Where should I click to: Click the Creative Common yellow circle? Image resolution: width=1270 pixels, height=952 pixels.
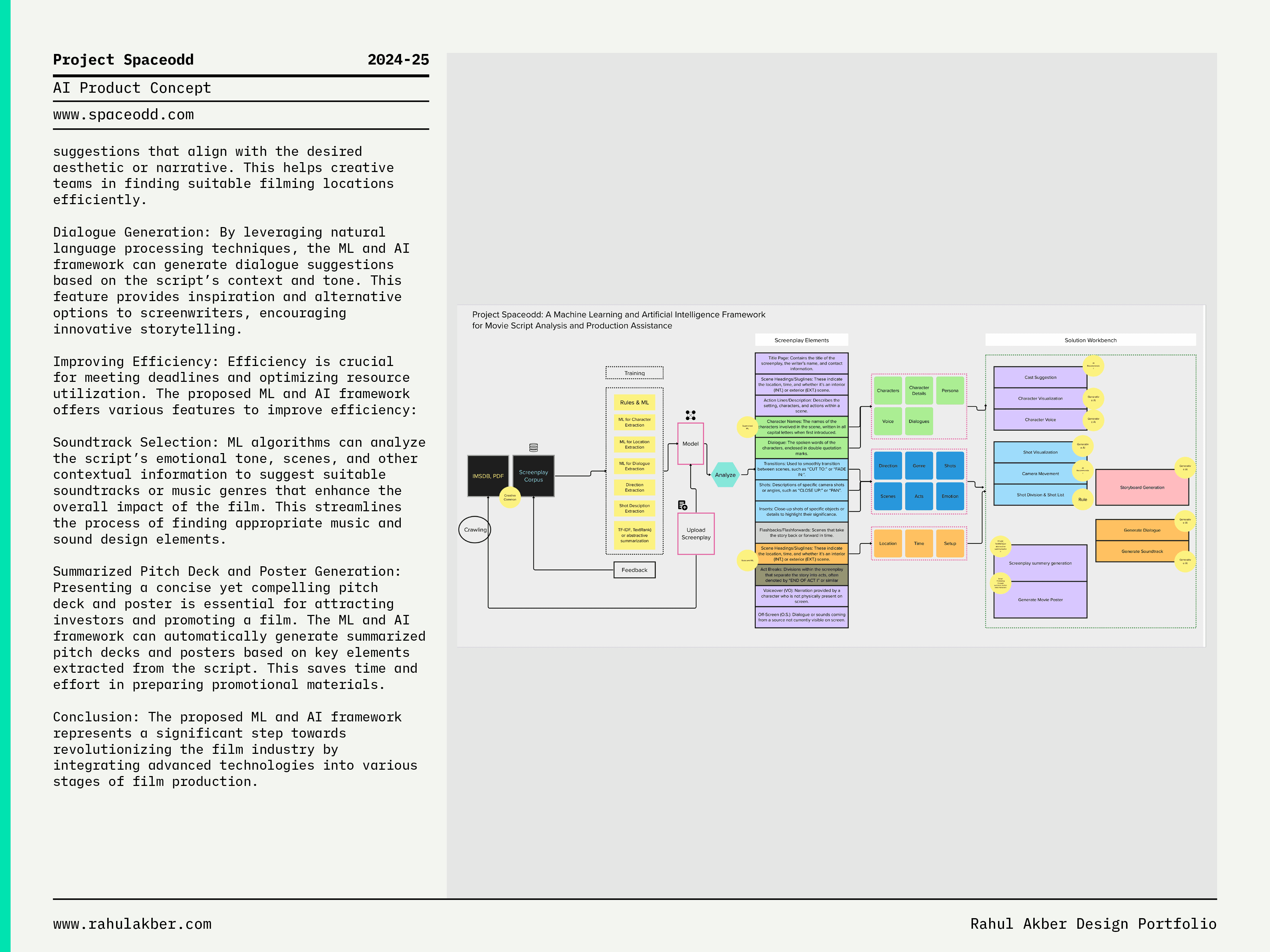(x=510, y=497)
